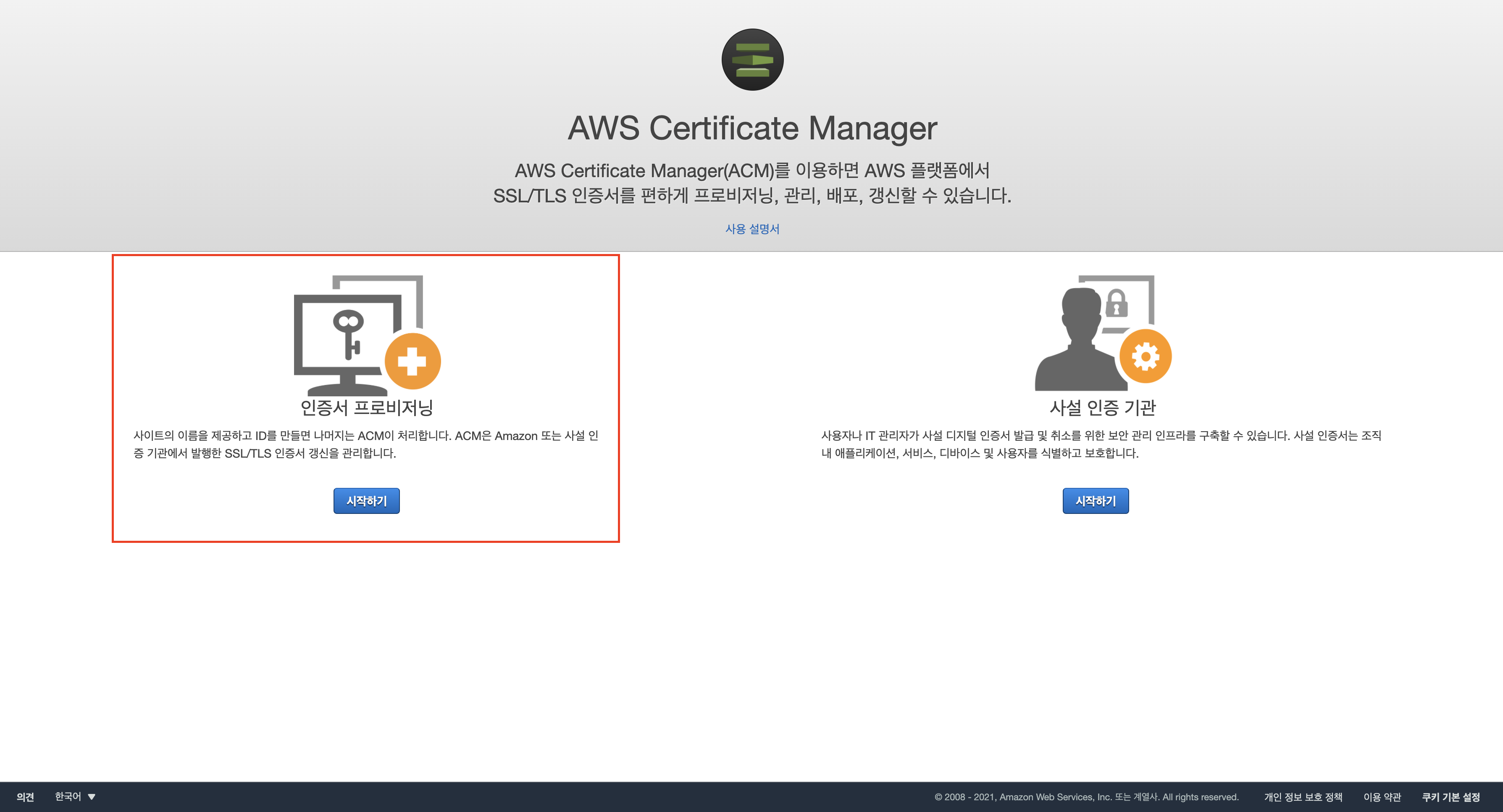Open the 사용 설명서 documentation link

[x=752, y=229]
